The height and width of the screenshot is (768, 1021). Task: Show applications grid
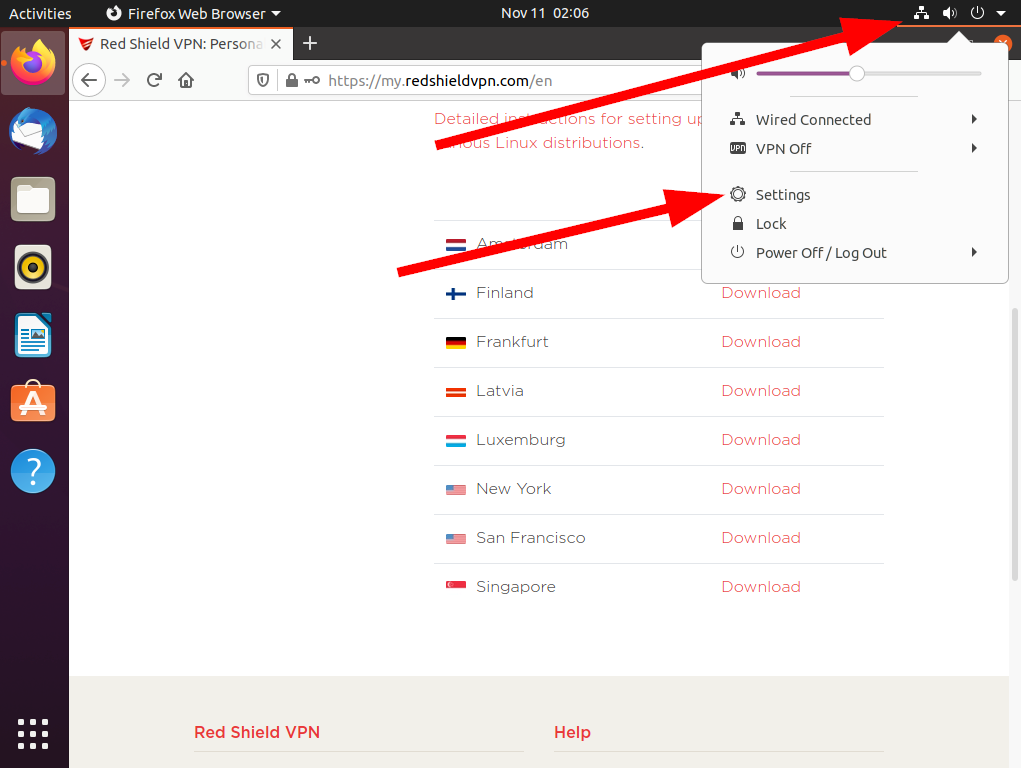point(33,733)
